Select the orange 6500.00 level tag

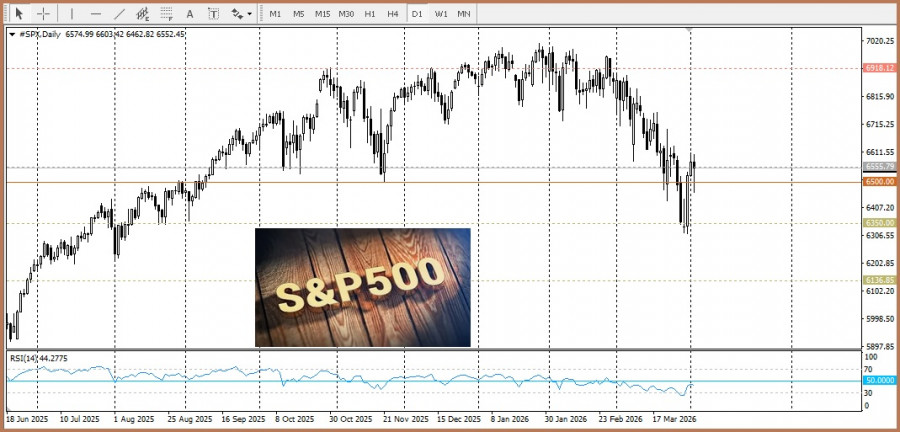(880, 181)
